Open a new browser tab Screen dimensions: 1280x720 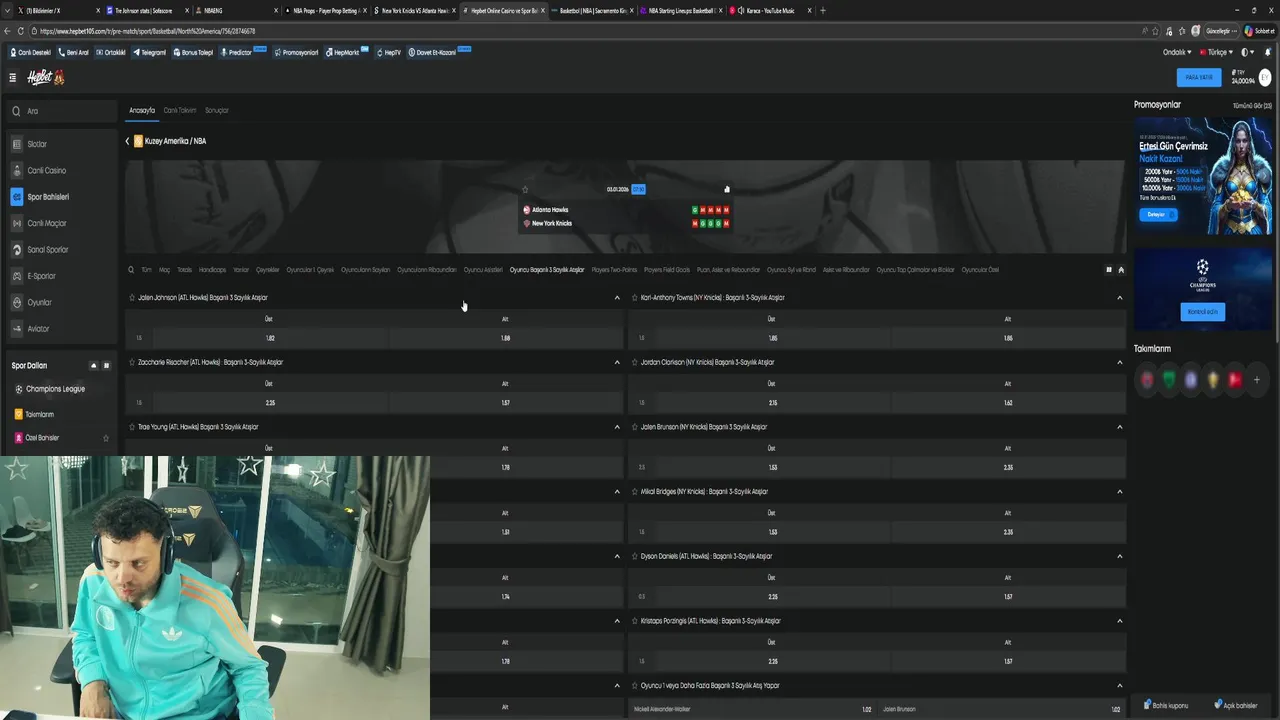point(823,10)
